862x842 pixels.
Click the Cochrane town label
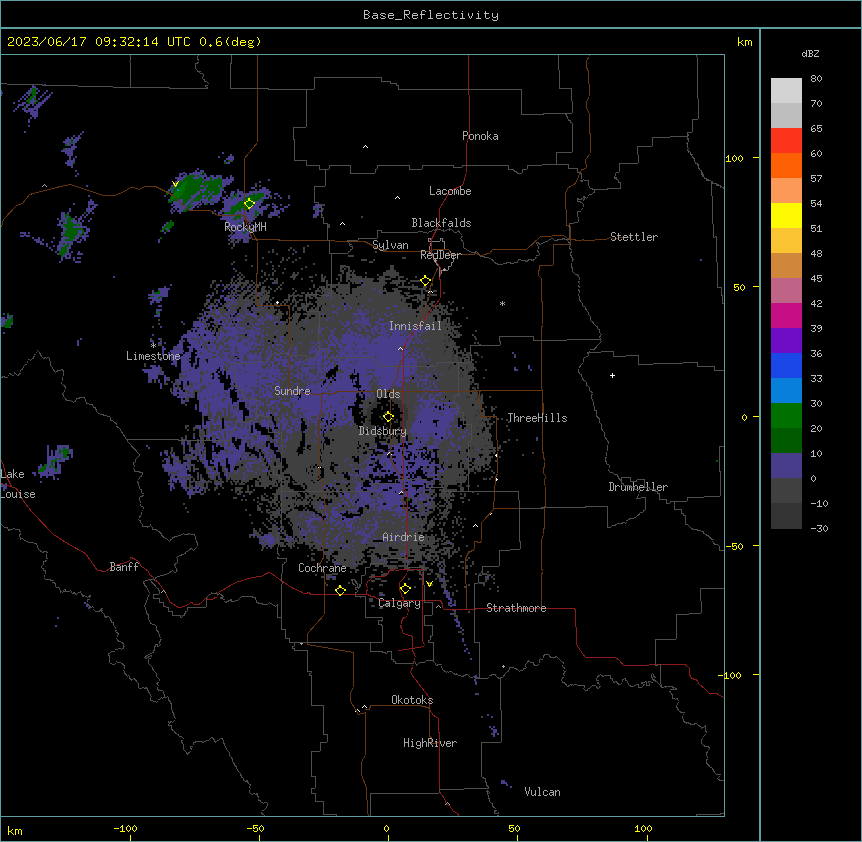click(x=322, y=568)
